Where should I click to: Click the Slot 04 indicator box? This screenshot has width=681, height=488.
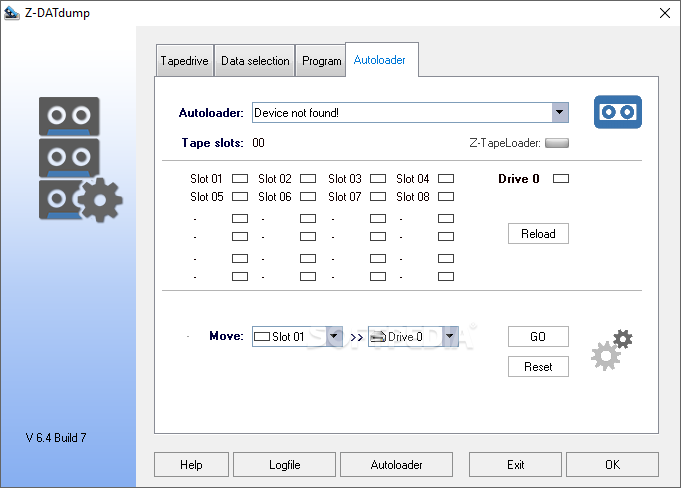pyautogui.click(x=446, y=178)
